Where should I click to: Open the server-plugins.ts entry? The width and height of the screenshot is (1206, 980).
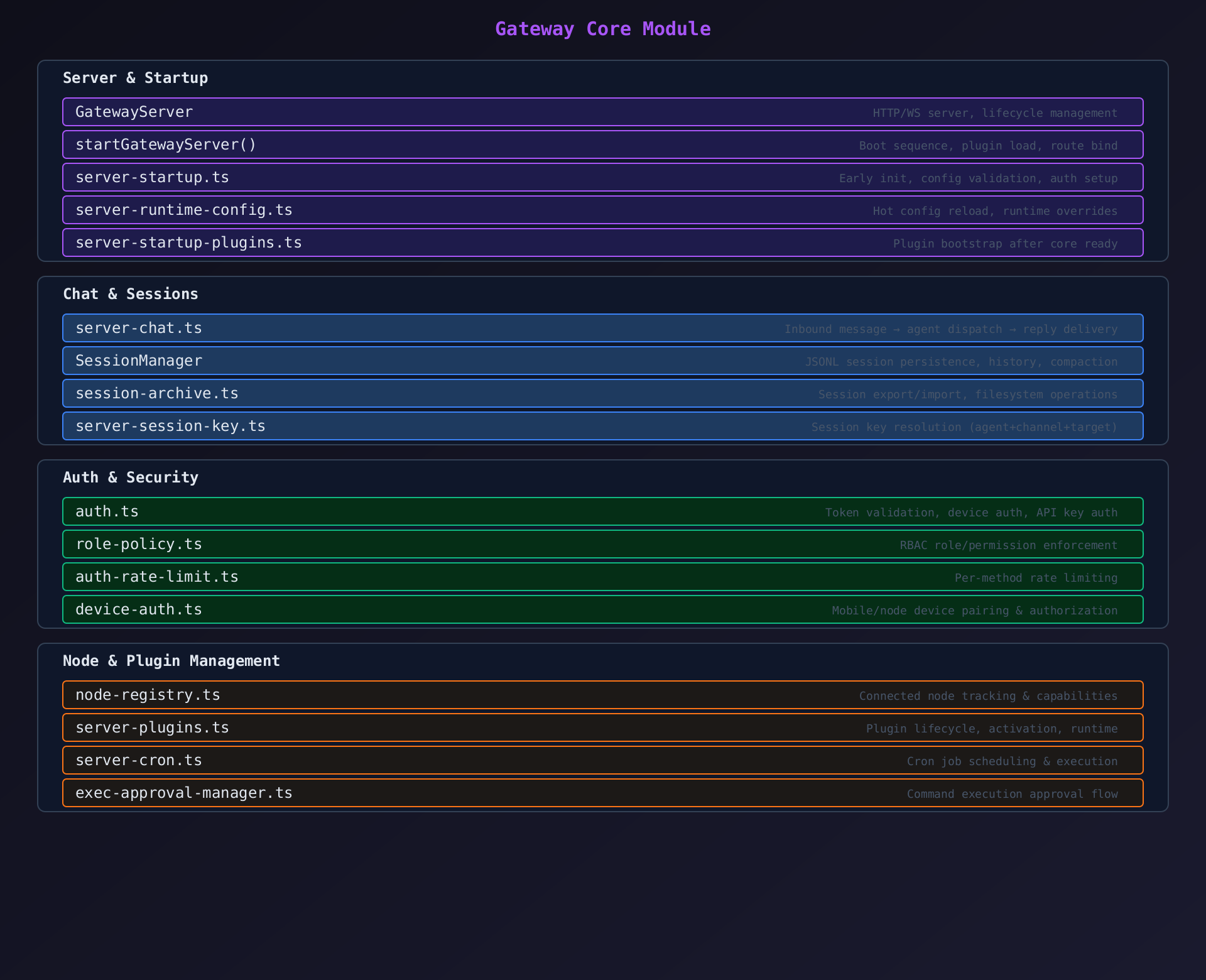[602, 727]
